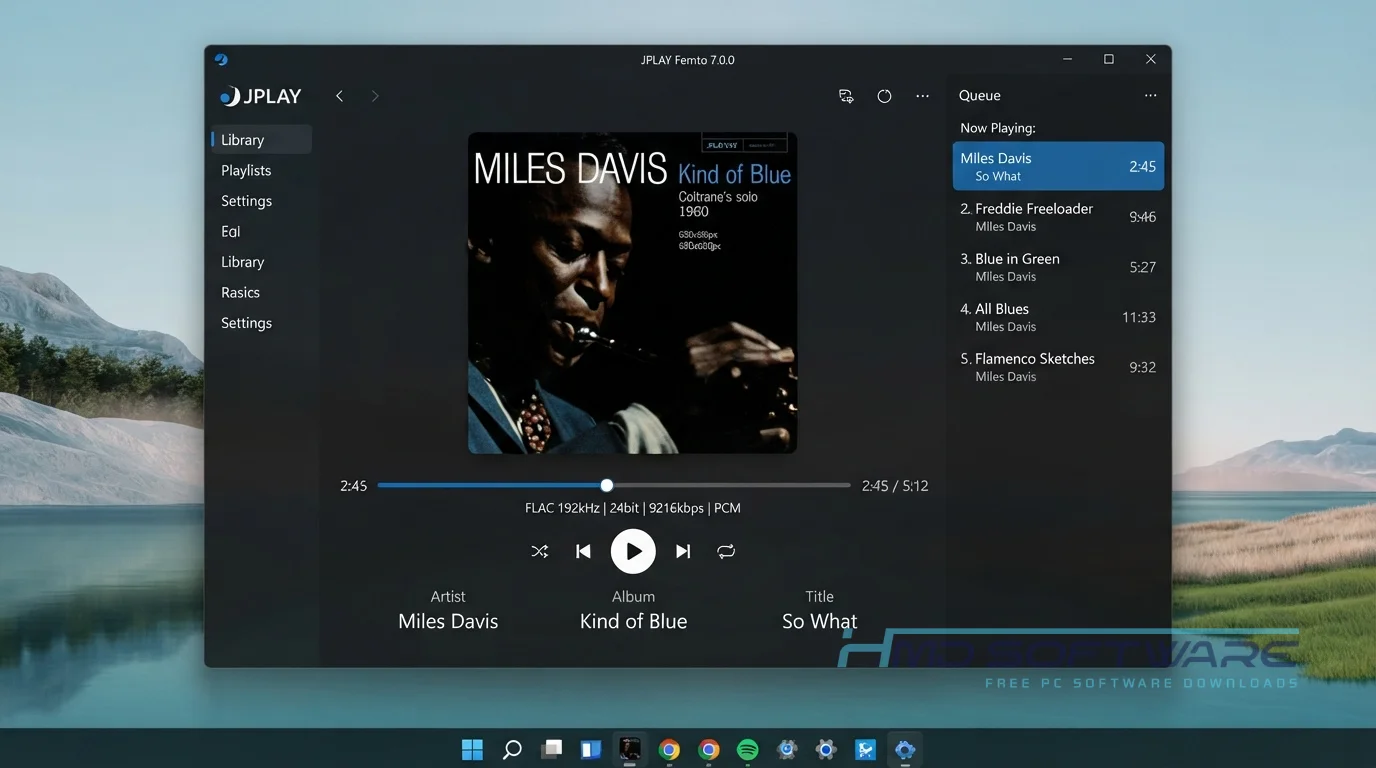The width and height of the screenshot is (1376, 768).
Task: Skip to the next track
Action: 683,551
